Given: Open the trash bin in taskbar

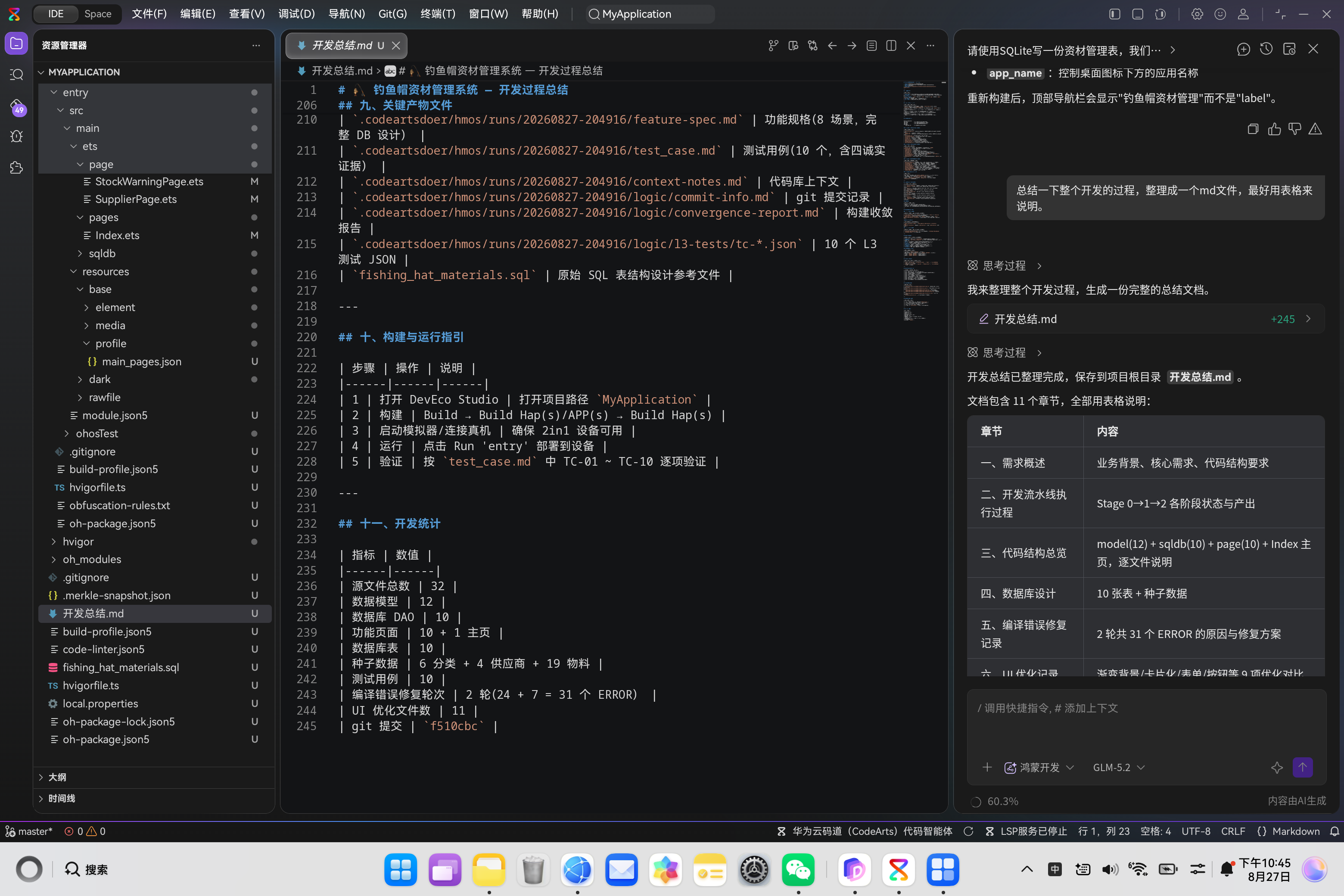Looking at the screenshot, I should (533, 870).
